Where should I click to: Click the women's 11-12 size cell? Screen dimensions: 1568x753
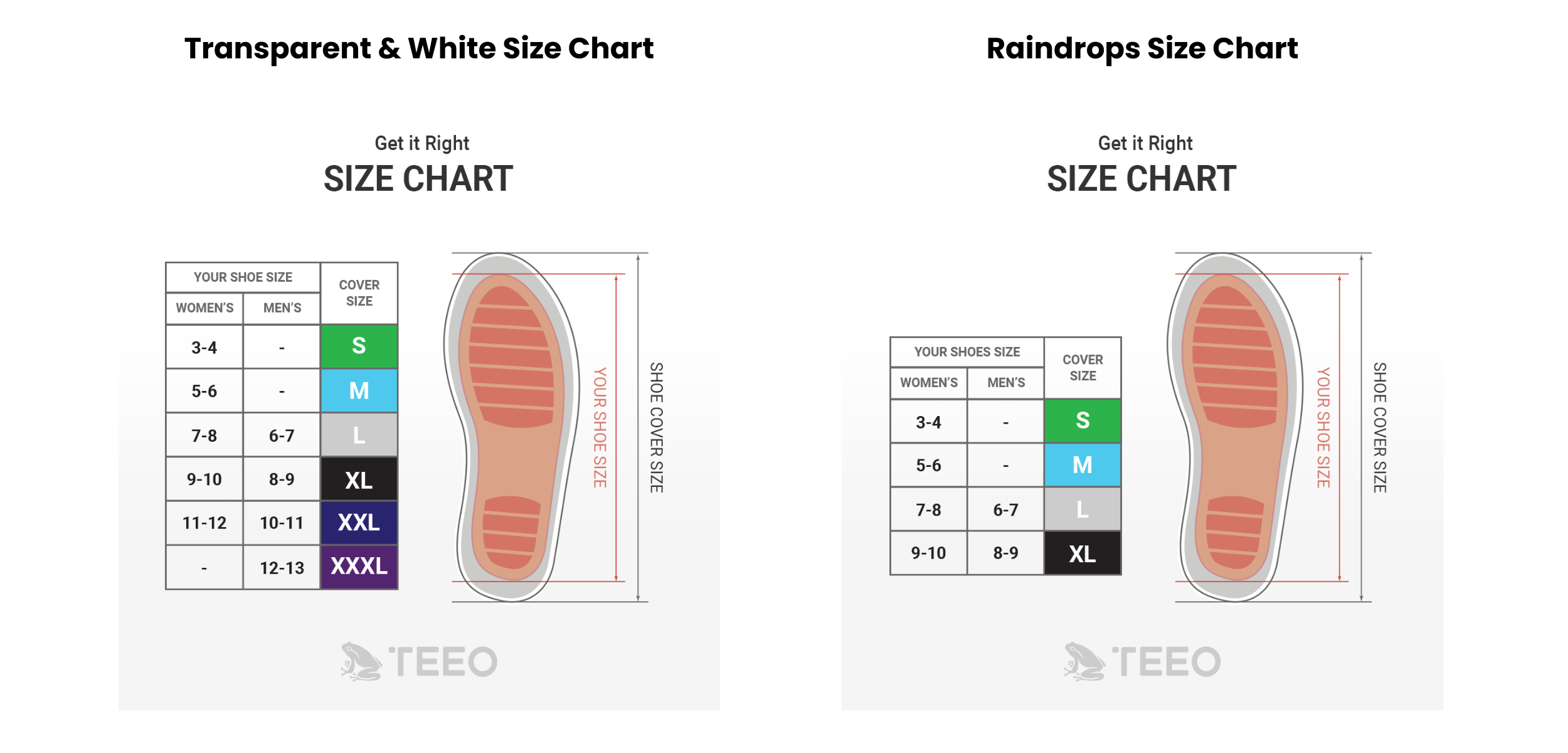204,523
